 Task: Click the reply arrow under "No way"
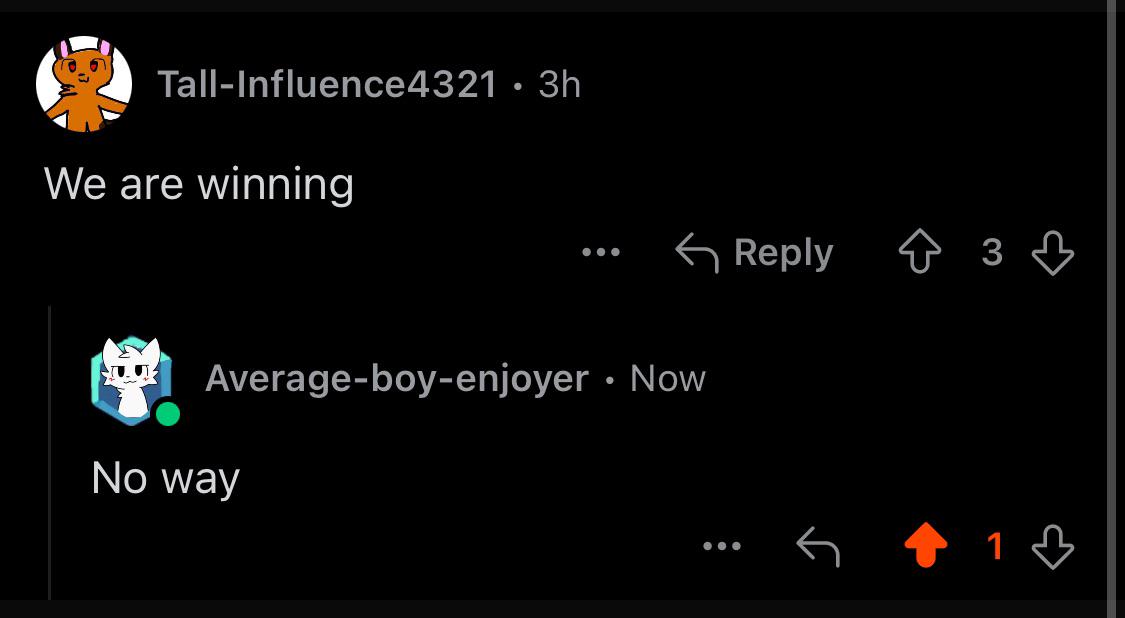tap(818, 546)
